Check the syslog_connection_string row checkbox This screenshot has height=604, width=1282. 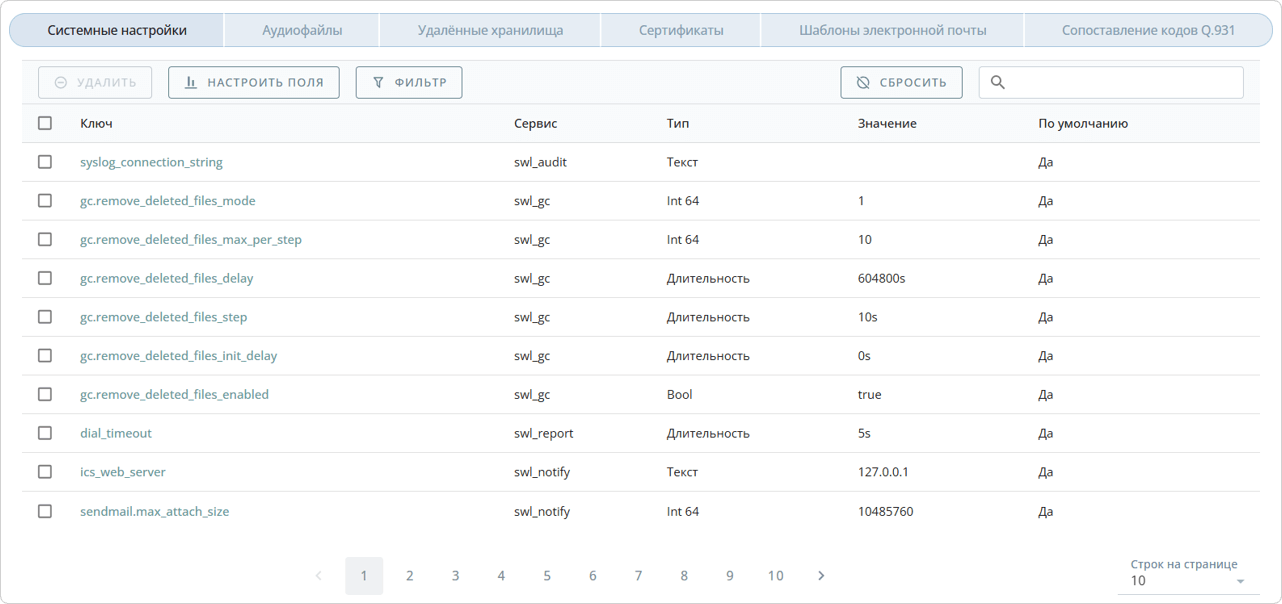tap(45, 162)
